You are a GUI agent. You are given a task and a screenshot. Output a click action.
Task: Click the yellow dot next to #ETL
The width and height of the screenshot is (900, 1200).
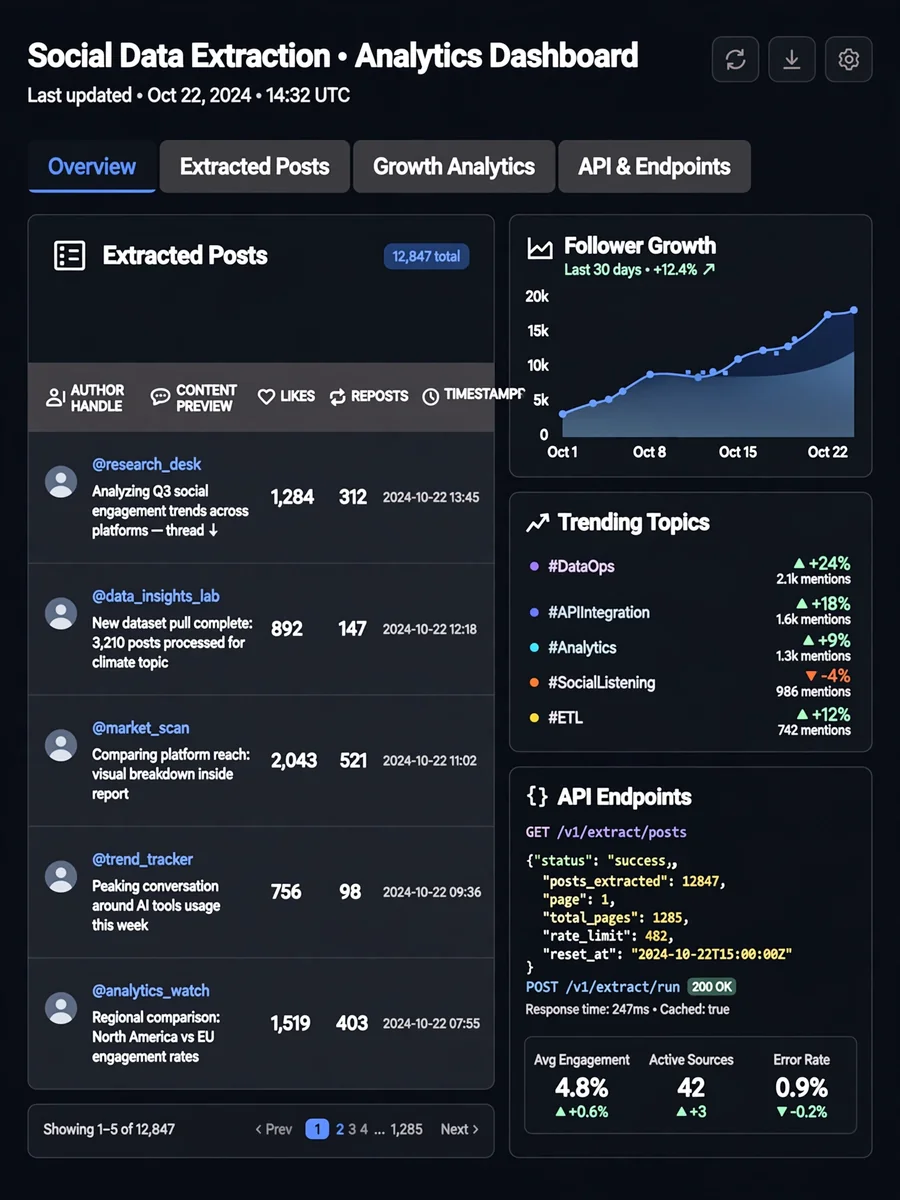click(534, 718)
